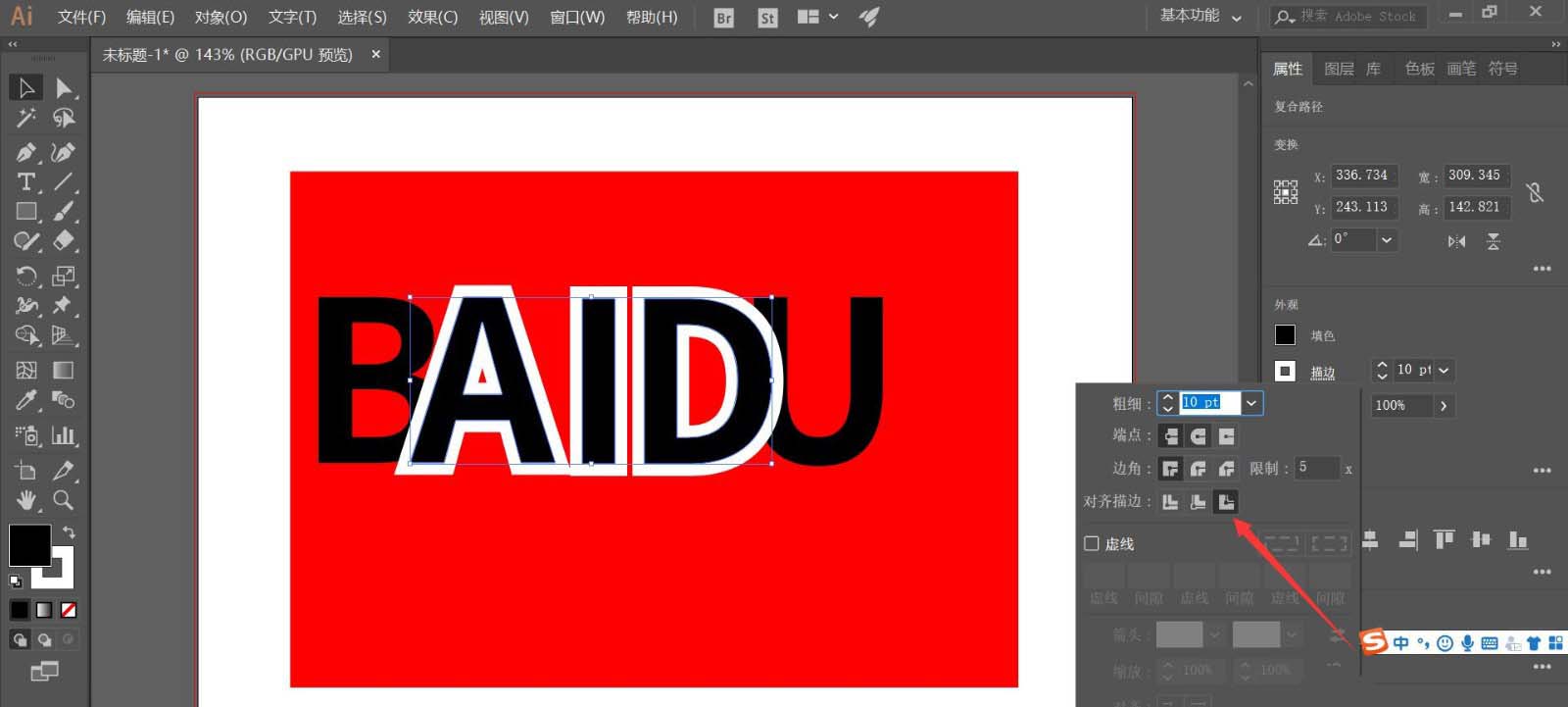Viewport: 1568px width, 707px height.
Task: Click the stroke swatch in Properties
Action: click(x=1285, y=372)
